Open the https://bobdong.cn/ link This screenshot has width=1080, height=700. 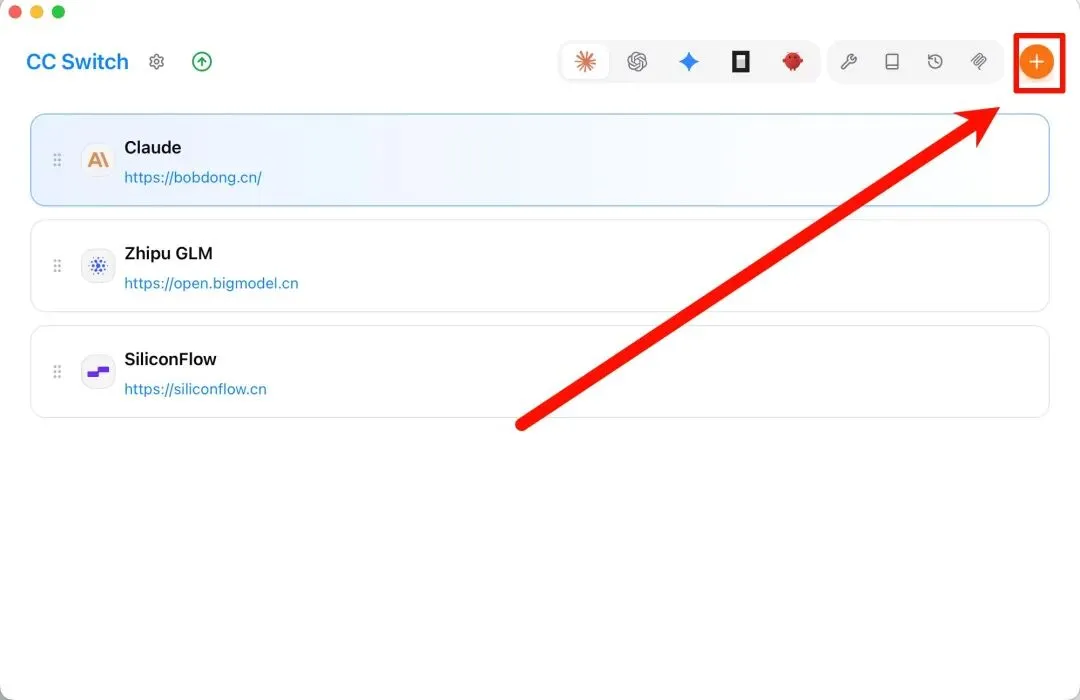pos(193,177)
